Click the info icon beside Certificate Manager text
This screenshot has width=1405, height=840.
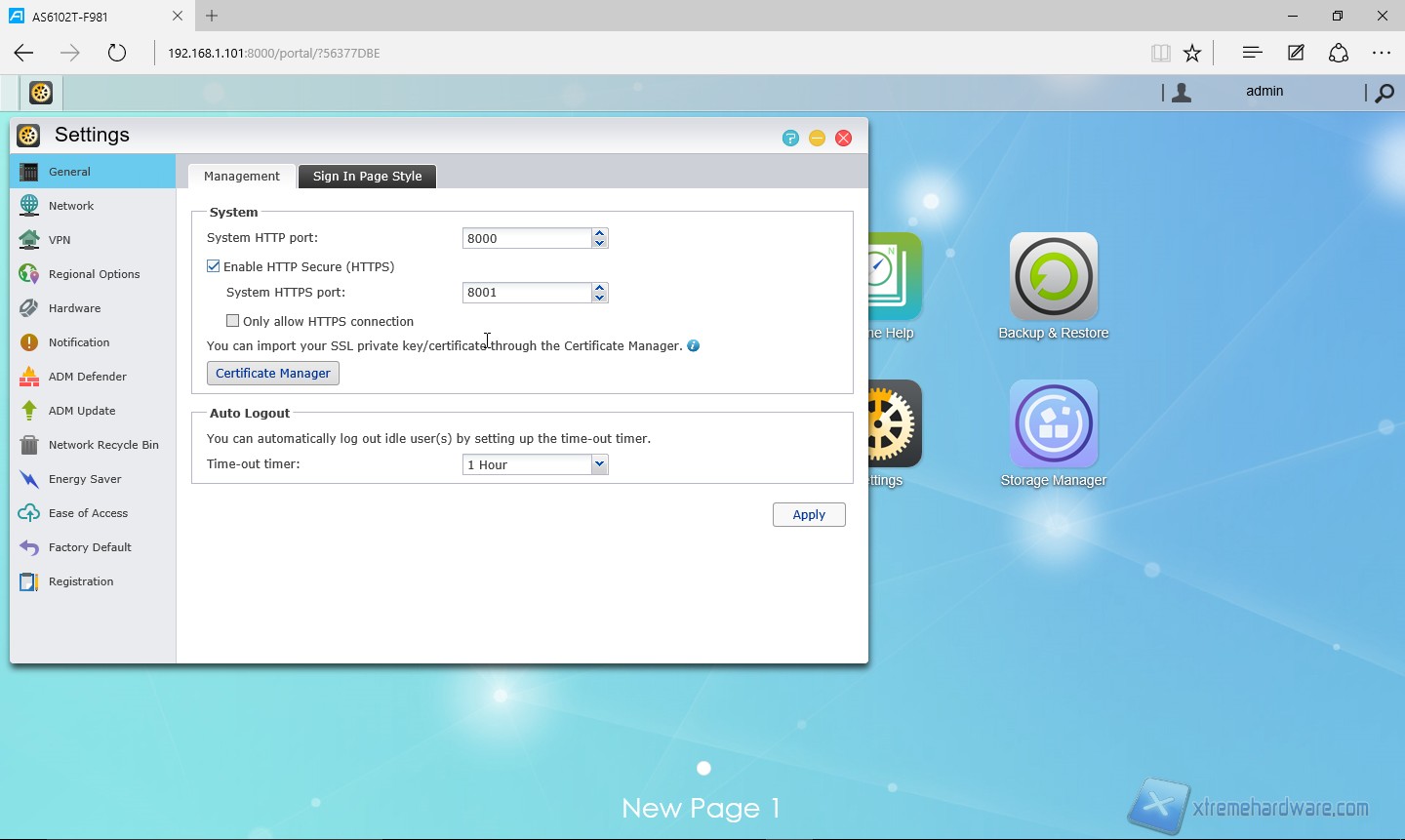694,345
